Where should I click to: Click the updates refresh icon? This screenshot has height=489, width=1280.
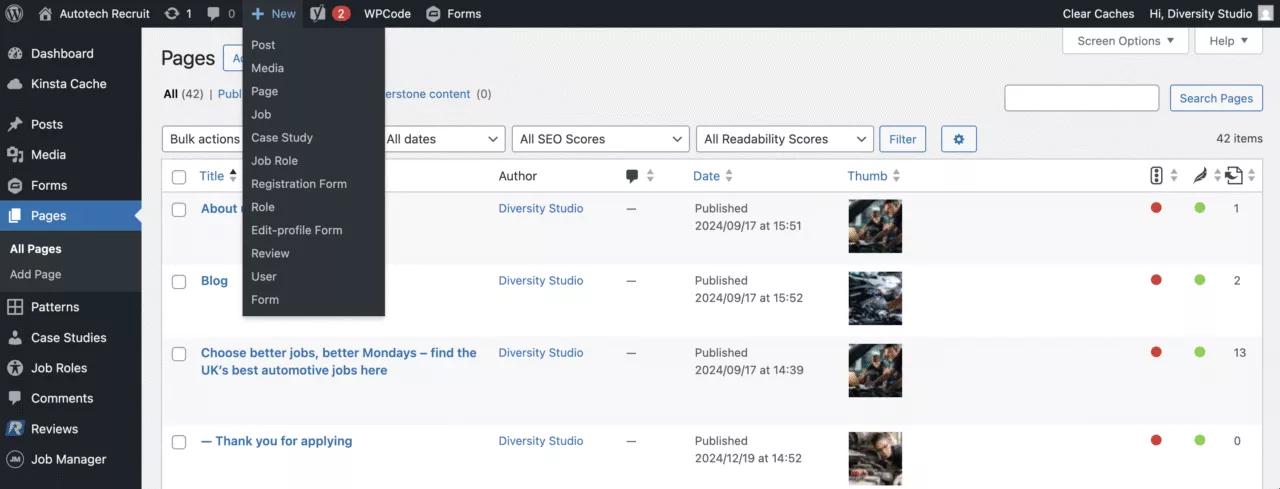point(172,14)
